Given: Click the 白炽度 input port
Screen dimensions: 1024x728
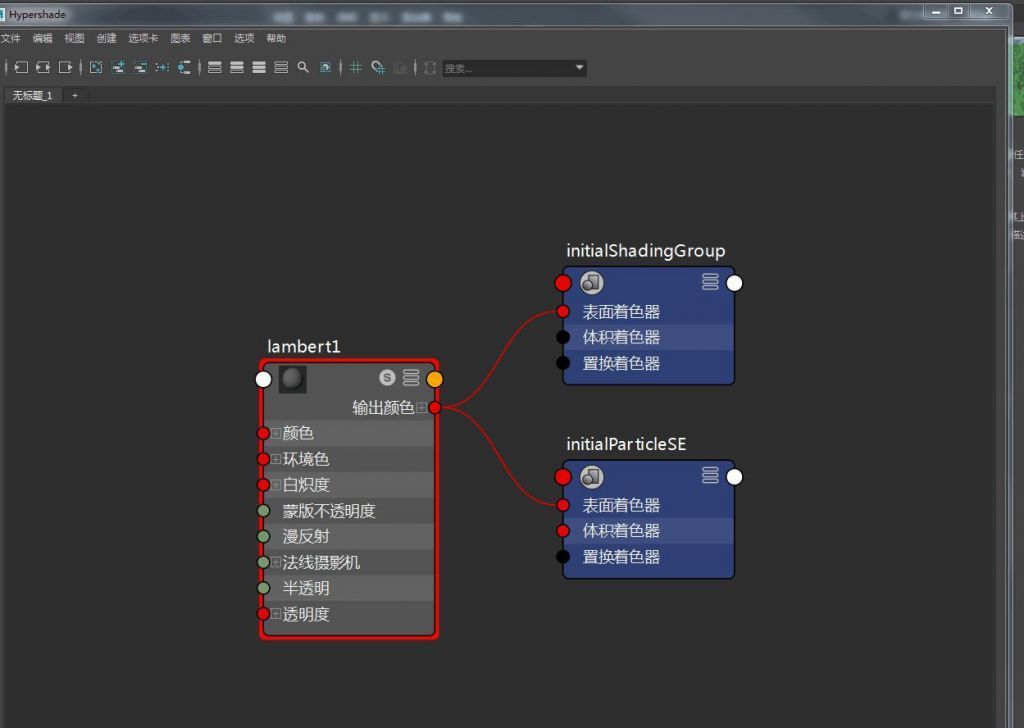Looking at the screenshot, I should [263, 484].
